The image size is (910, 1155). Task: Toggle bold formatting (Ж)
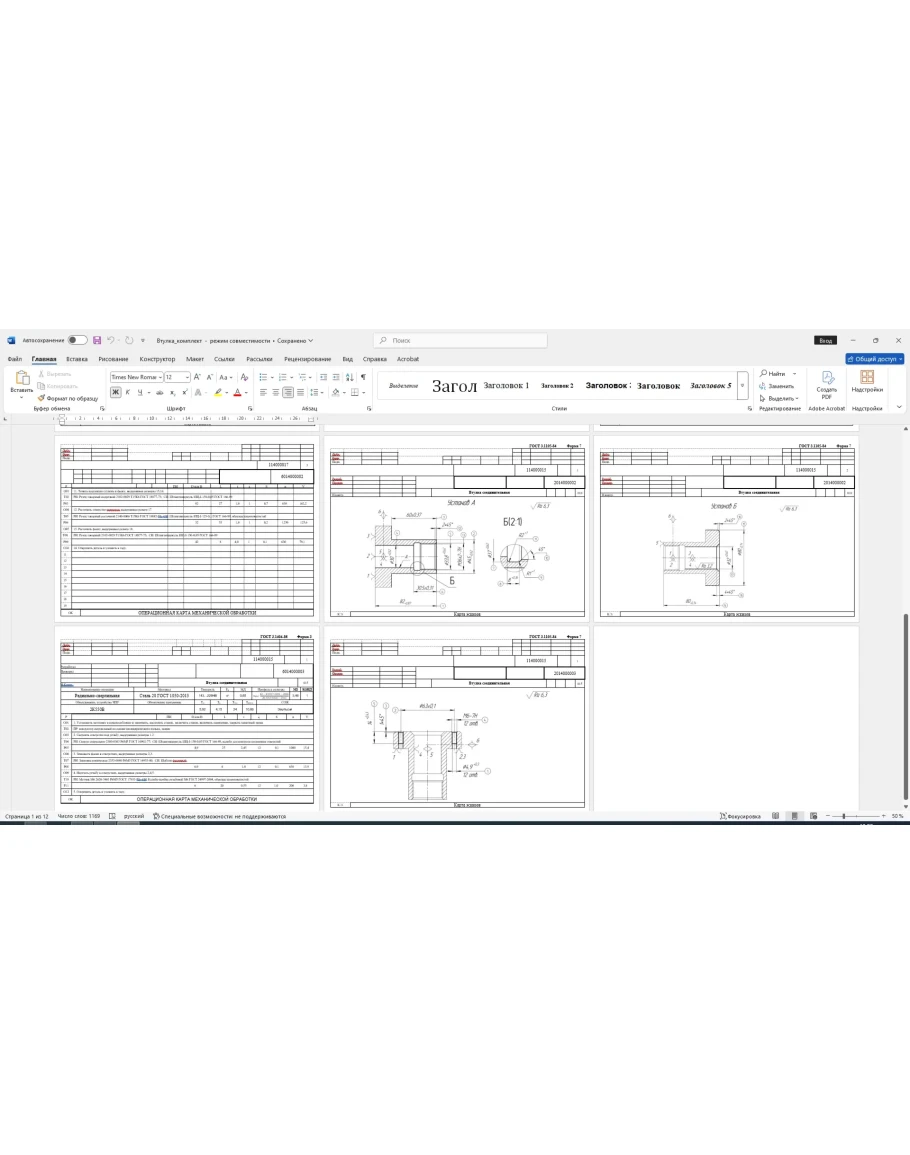[115, 392]
